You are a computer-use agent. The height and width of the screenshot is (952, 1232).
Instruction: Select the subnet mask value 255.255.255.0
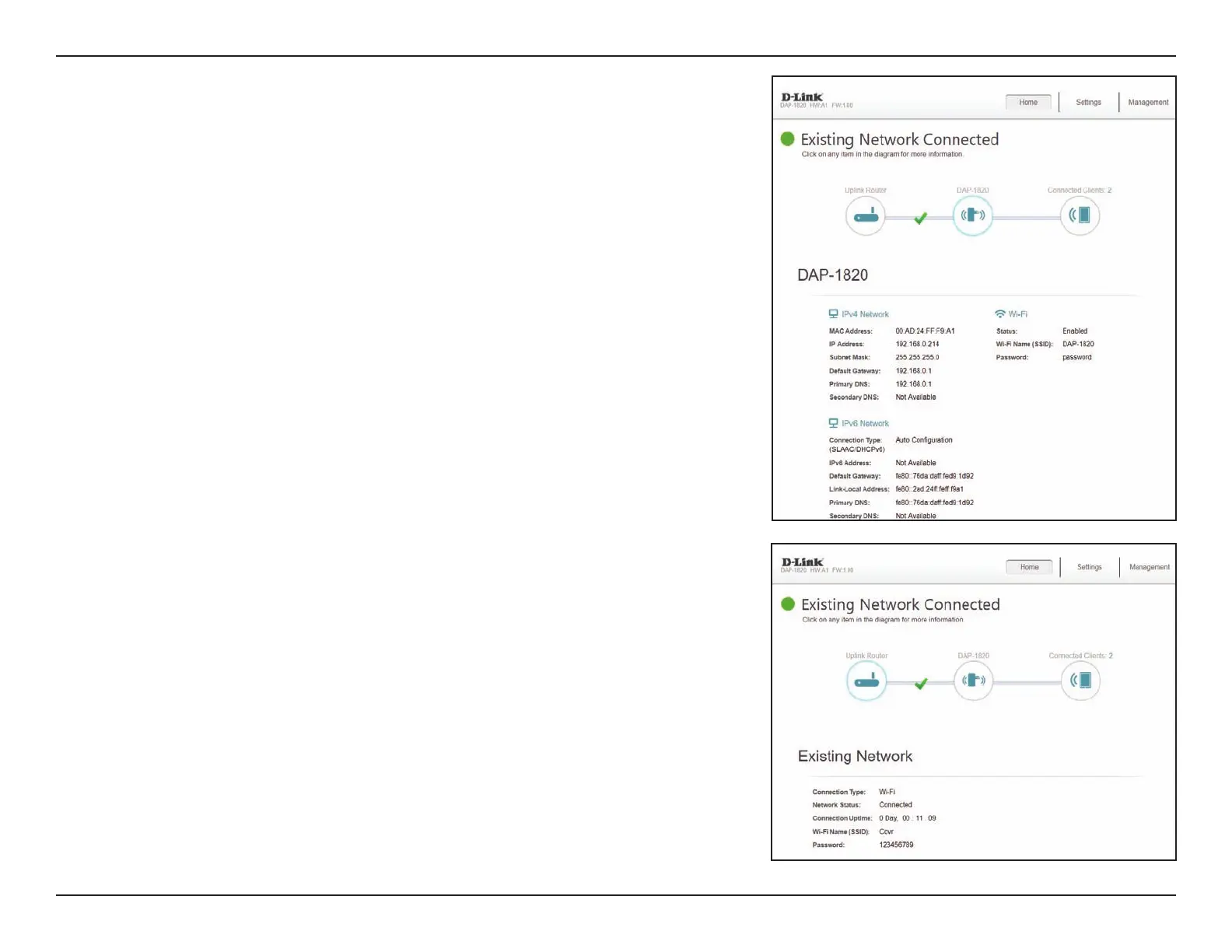pyautogui.click(x=917, y=358)
